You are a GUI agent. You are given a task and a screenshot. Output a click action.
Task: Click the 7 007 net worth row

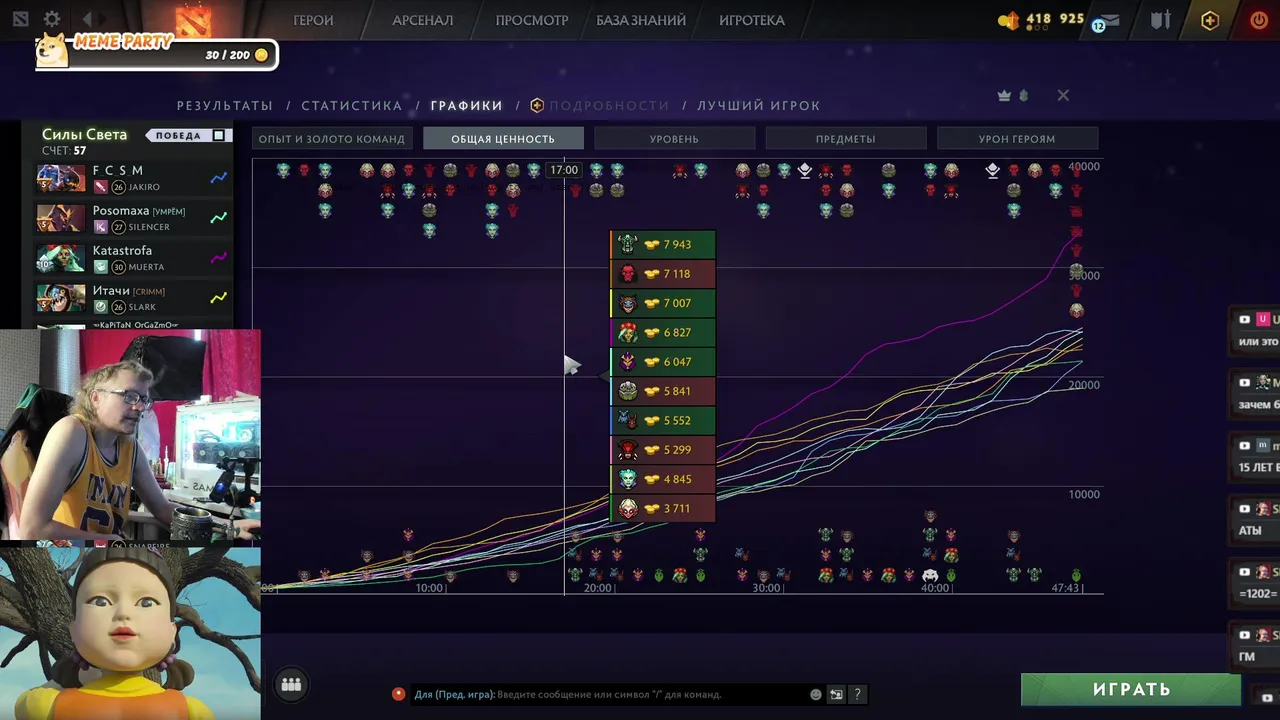(663, 303)
